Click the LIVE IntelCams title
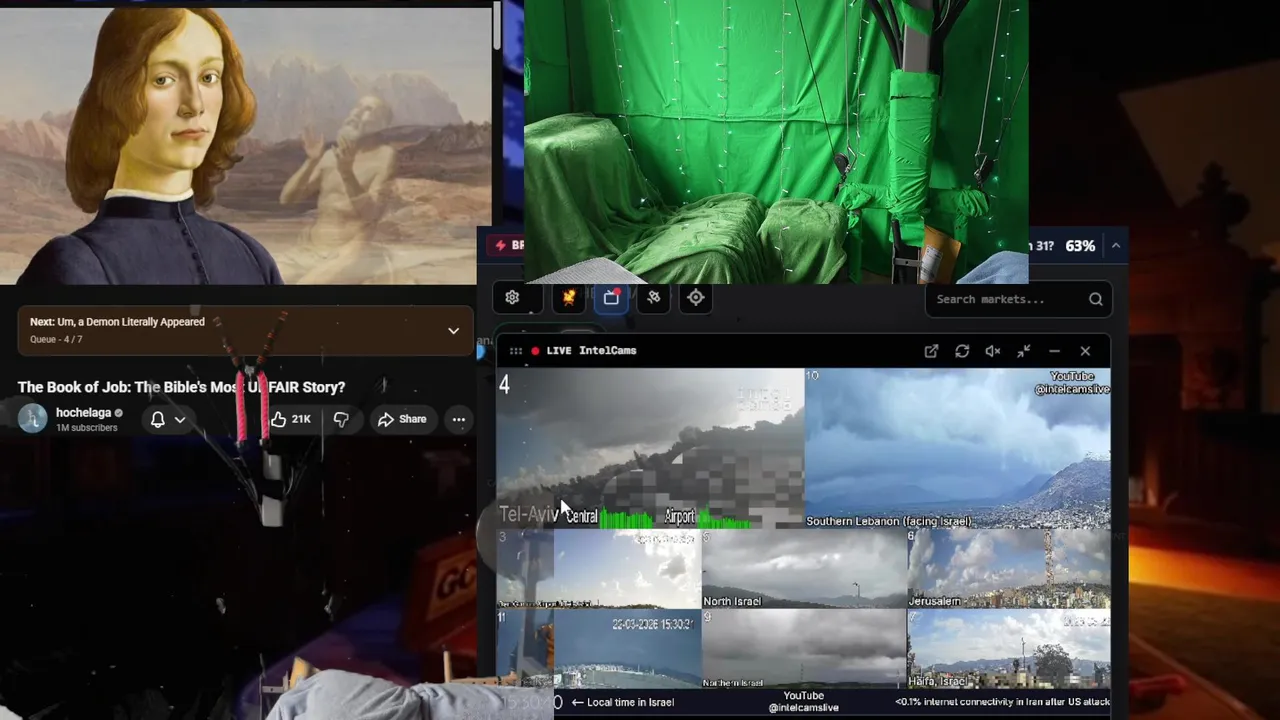 (591, 351)
